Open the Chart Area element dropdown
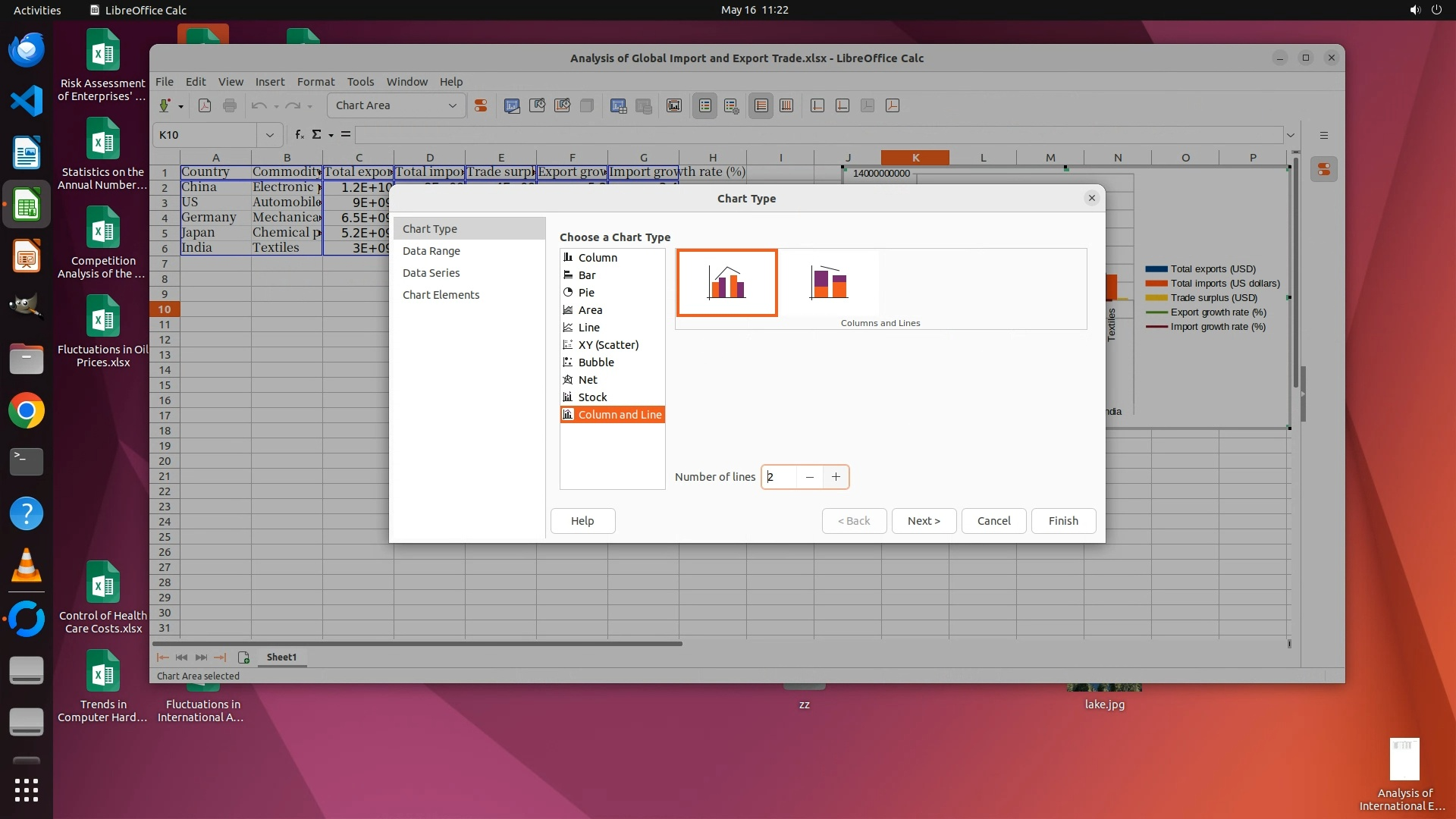Viewport: 1456px width, 819px height. (453, 106)
